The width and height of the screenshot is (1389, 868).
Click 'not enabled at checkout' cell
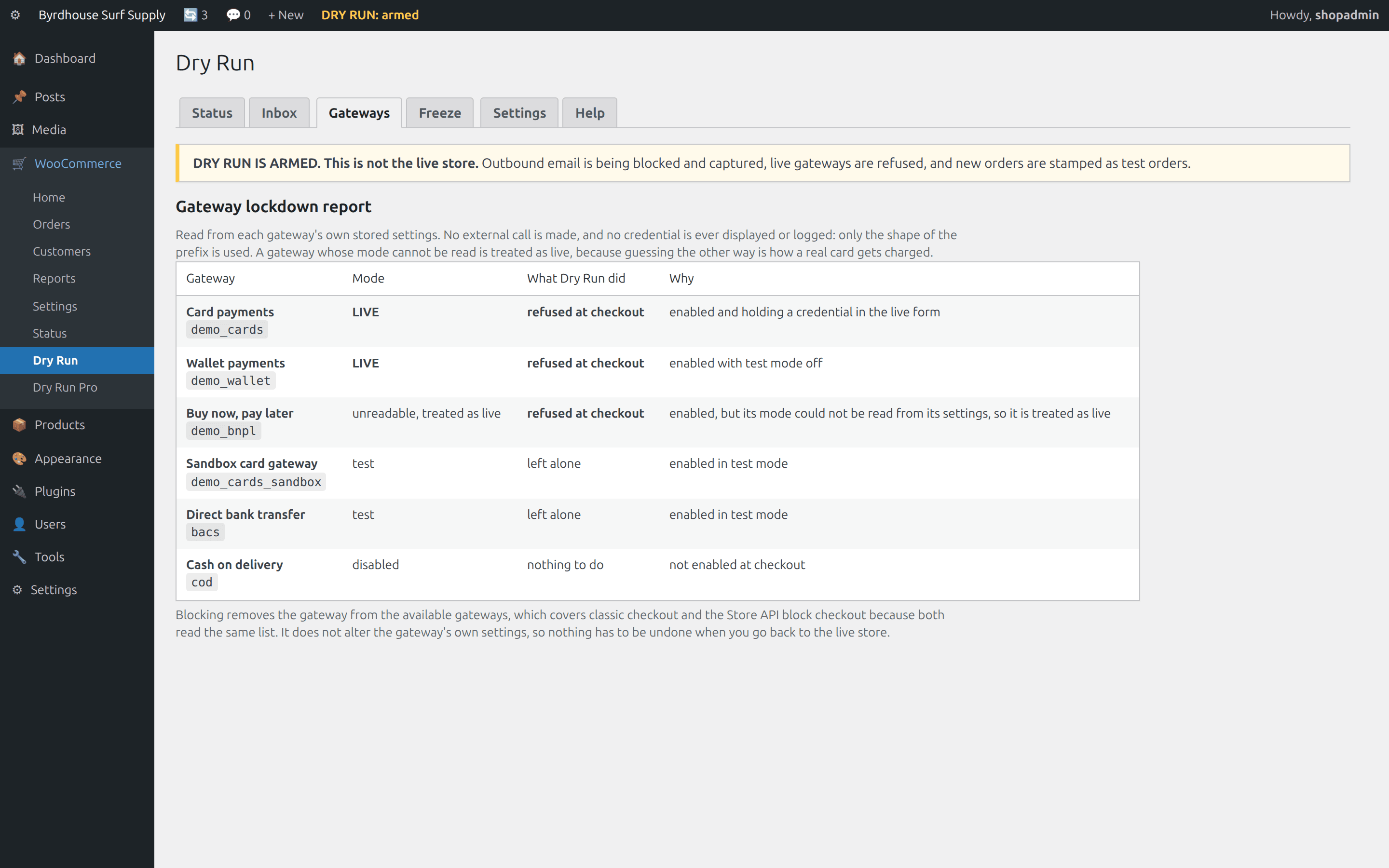point(737,564)
